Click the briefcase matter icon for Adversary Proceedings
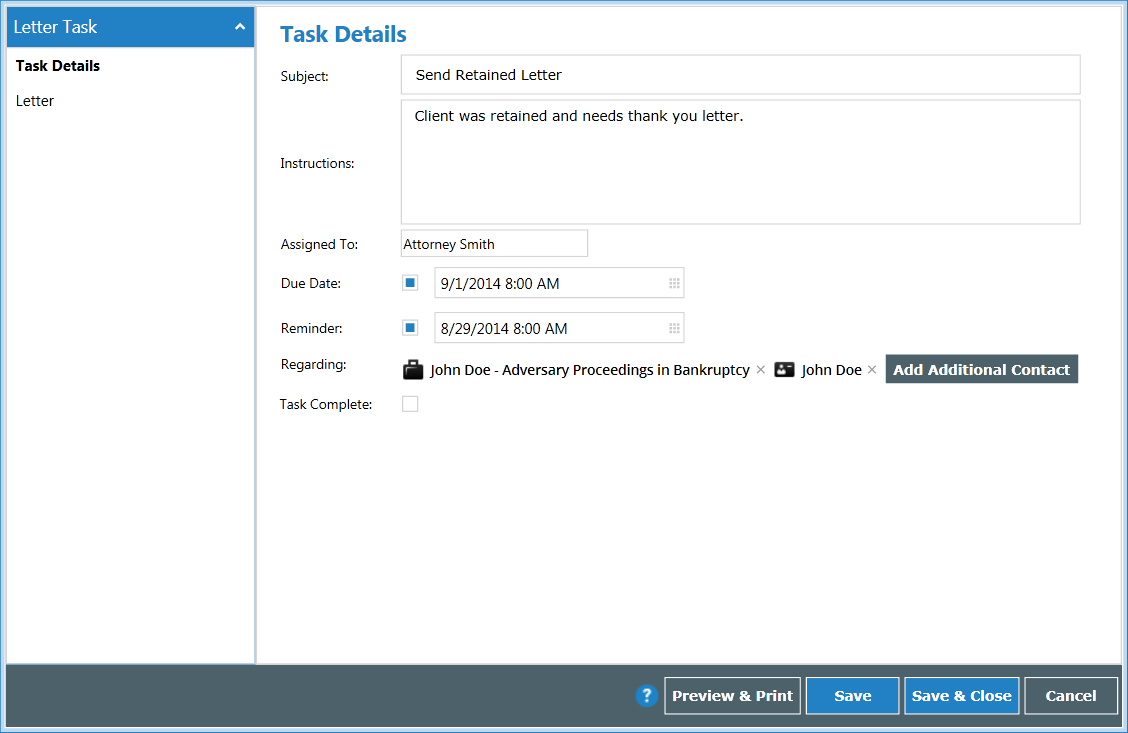The width and height of the screenshot is (1128, 733). click(413, 369)
